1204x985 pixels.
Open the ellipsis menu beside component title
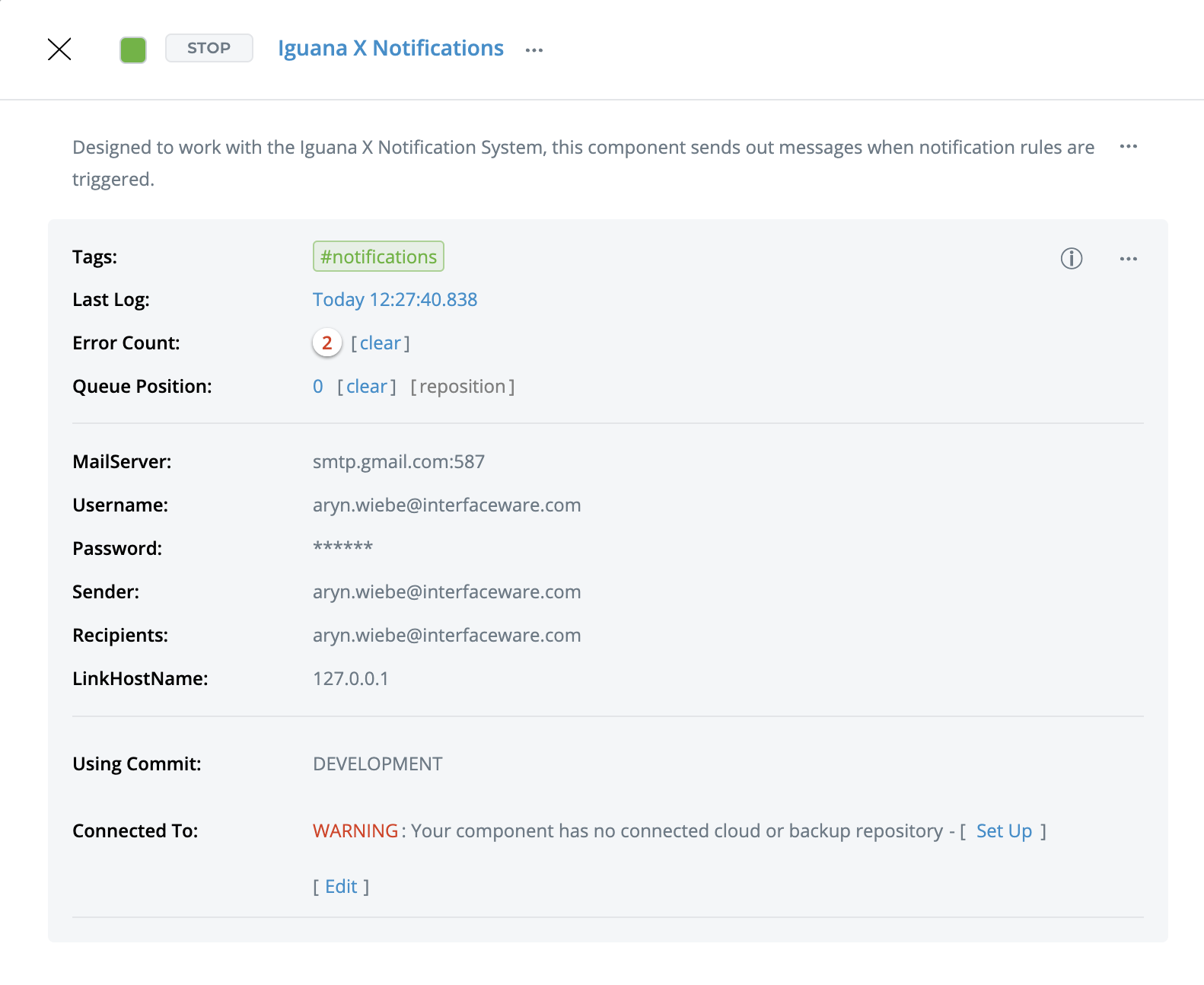[x=534, y=50]
